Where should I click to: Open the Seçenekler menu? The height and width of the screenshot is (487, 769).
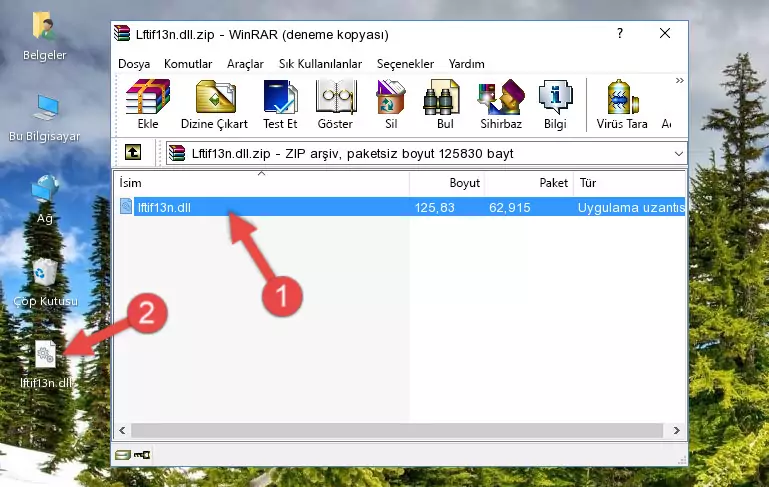click(405, 64)
